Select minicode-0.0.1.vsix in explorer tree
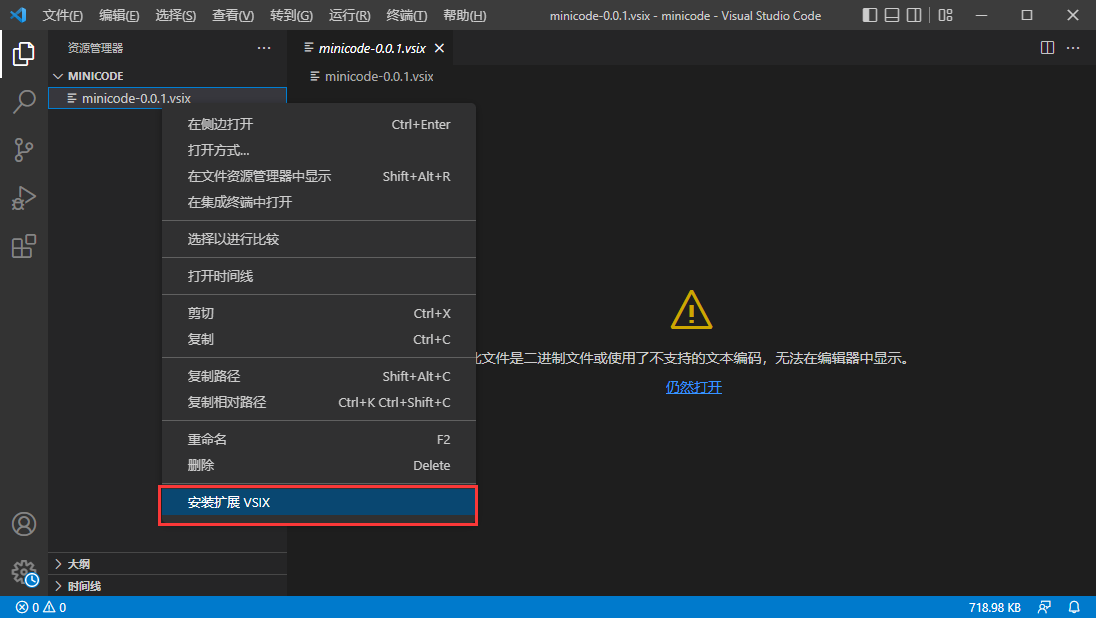Screen dimensions: 1096x618 pyautogui.click(x=167, y=99)
